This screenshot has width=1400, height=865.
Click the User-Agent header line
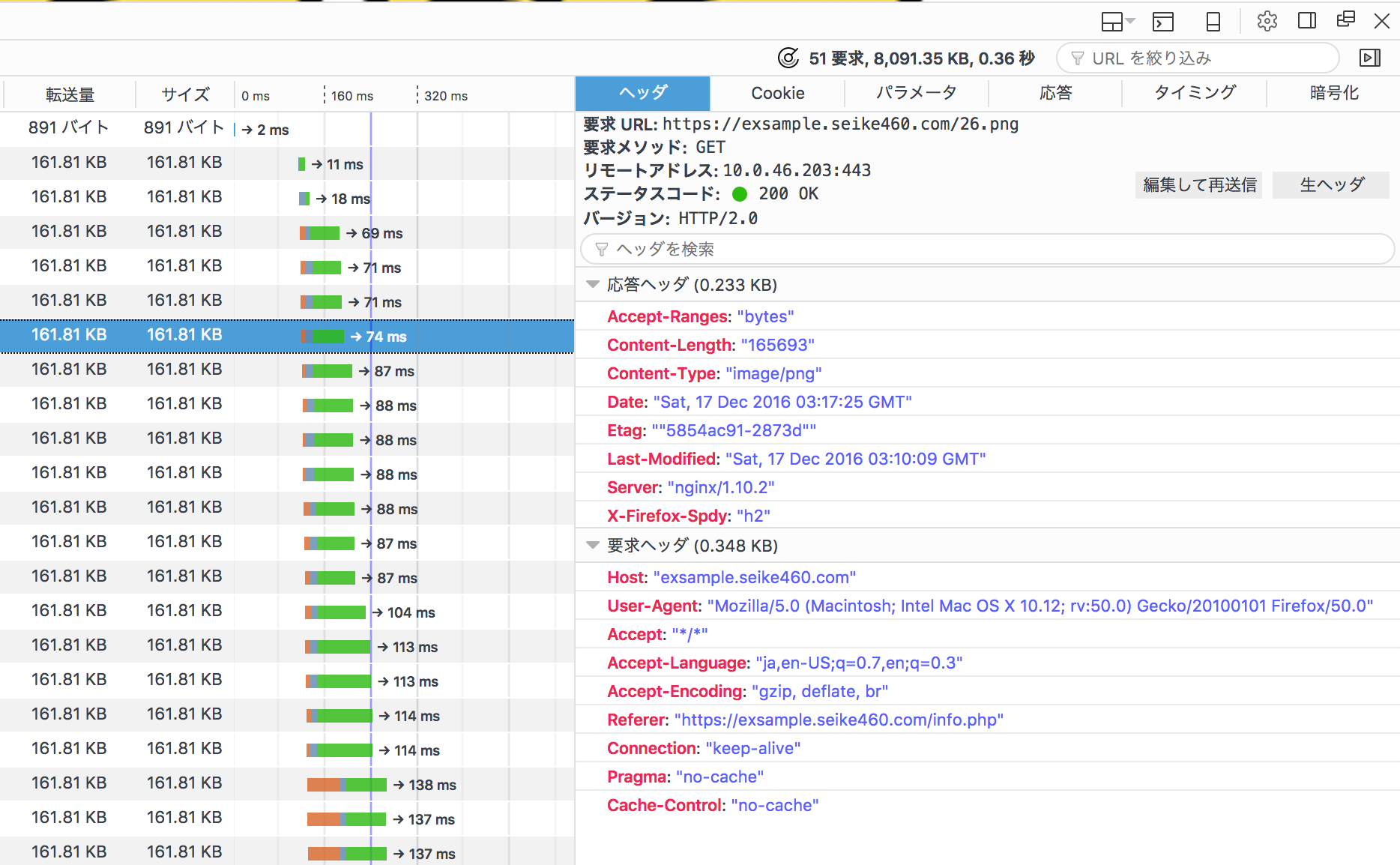(x=989, y=606)
